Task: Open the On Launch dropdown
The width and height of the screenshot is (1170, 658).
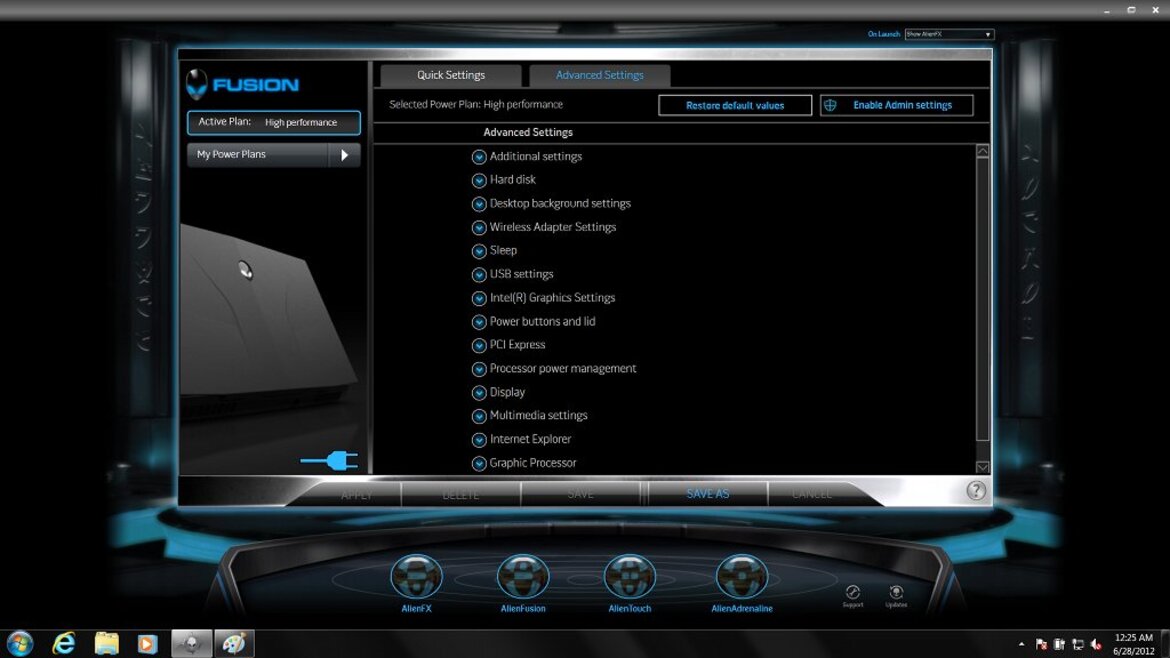Action: tap(949, 34)
